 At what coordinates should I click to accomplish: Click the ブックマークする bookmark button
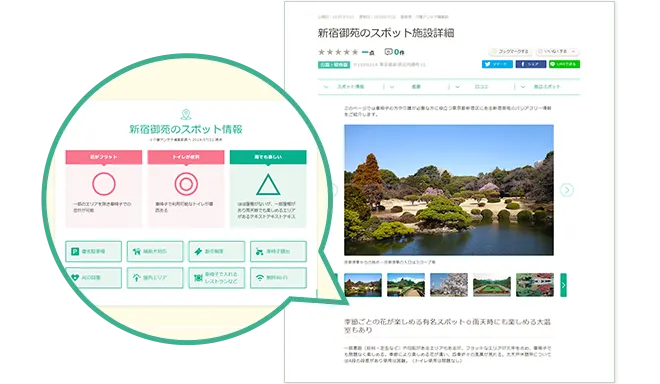click(x=510, y=51)
